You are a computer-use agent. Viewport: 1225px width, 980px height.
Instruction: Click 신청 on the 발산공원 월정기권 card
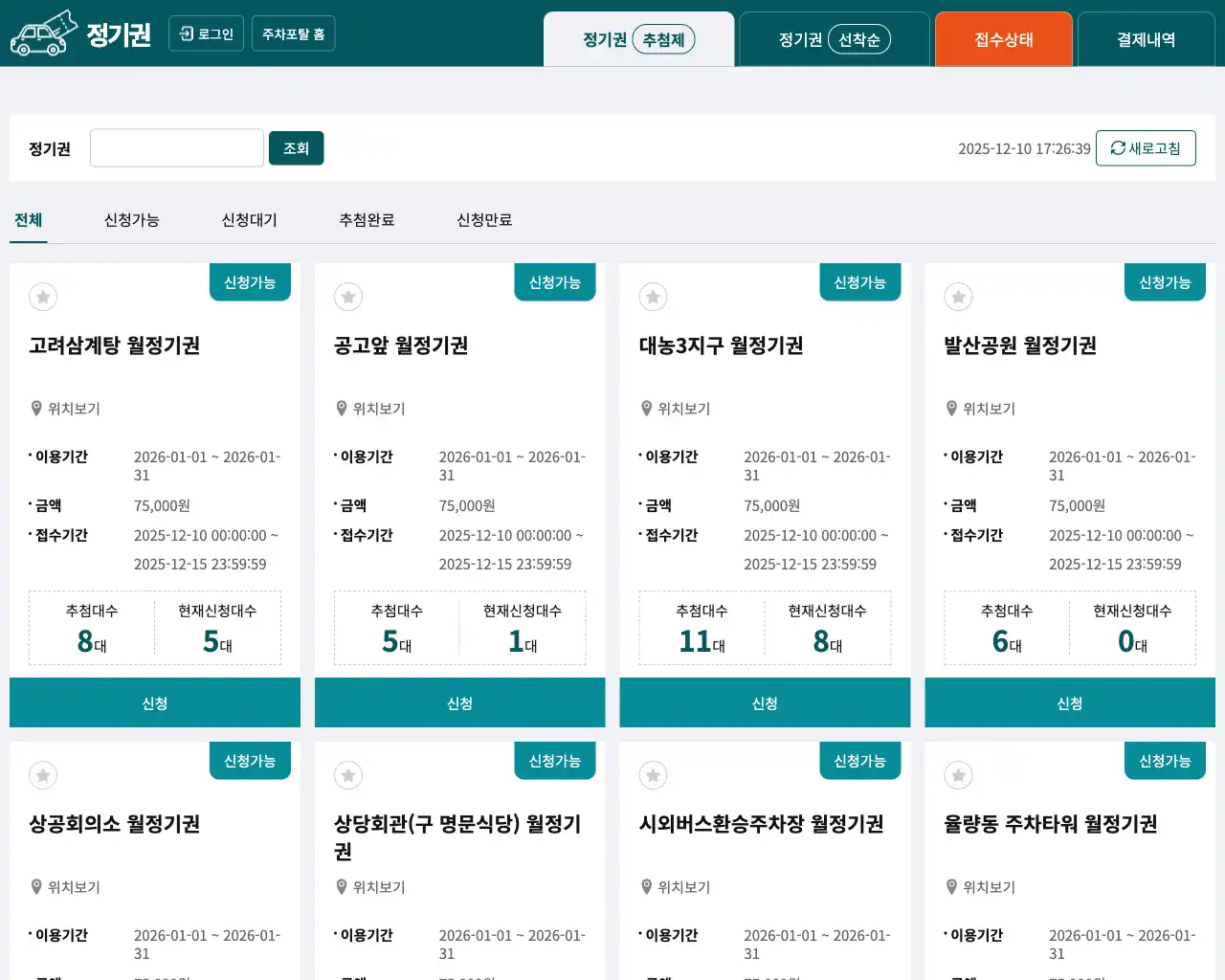point(1069,702)
